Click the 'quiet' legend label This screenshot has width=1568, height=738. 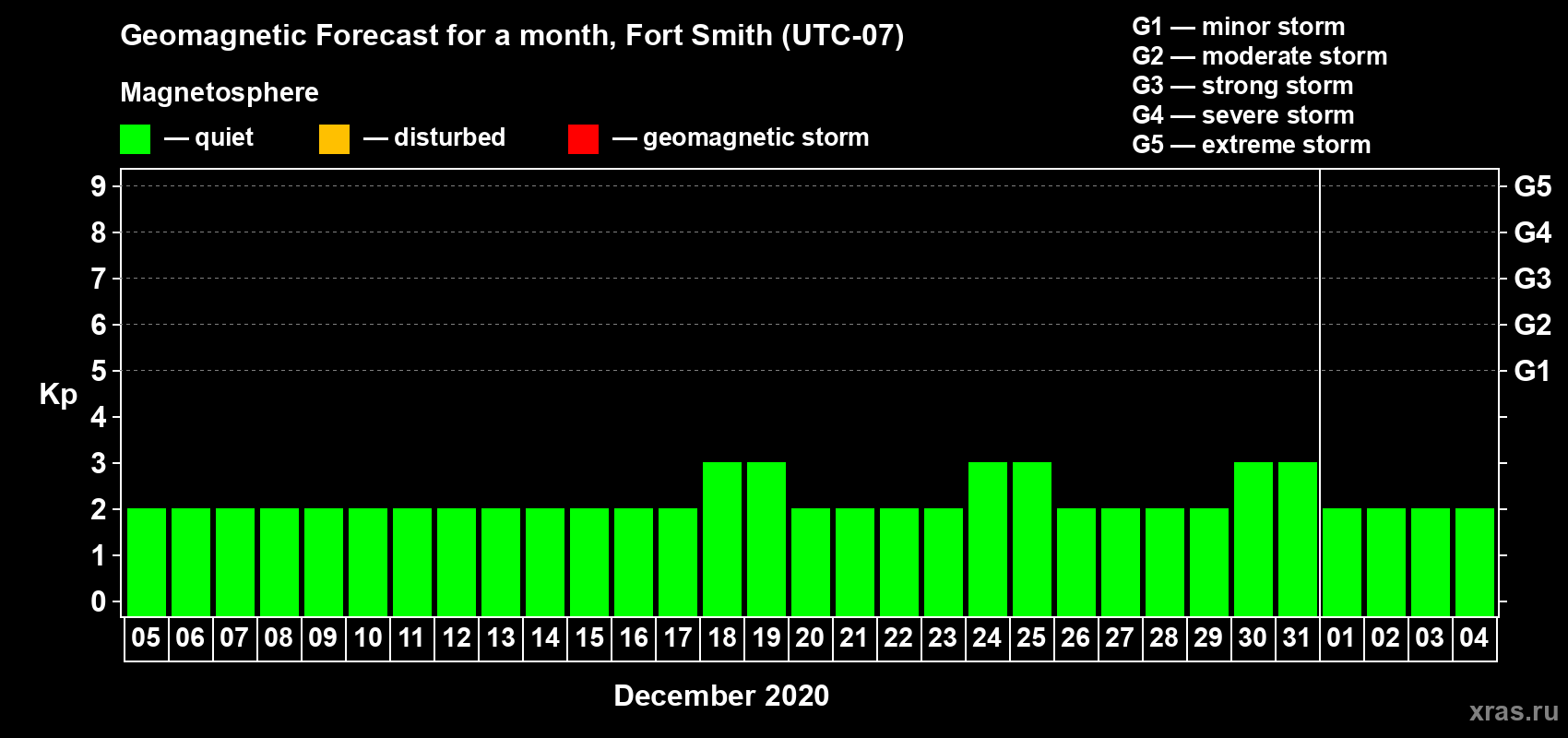point(224,137)
